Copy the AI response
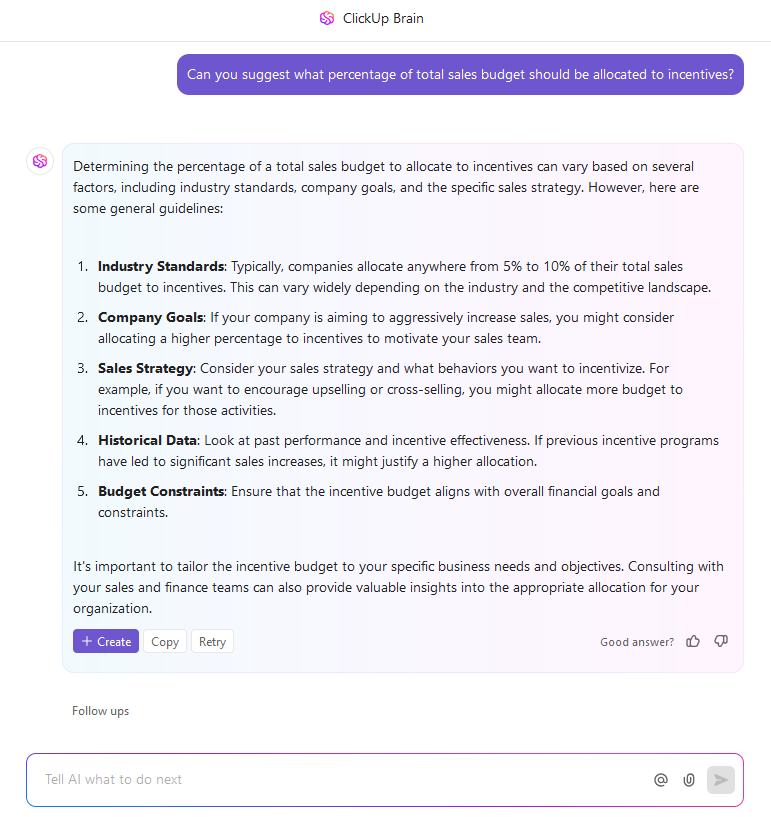The image size is (771, 817). [x=165, y=641]
